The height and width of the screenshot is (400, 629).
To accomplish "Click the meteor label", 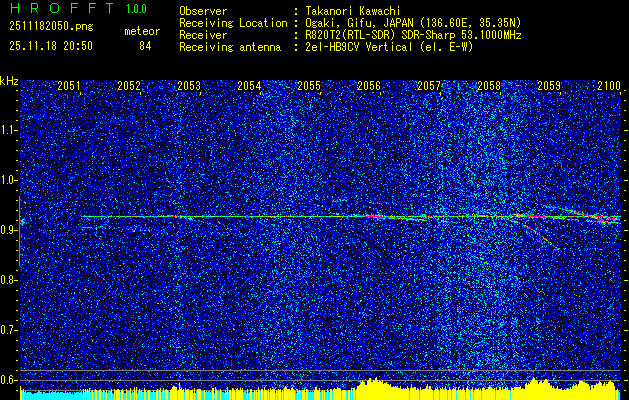I will coord(142,31).
